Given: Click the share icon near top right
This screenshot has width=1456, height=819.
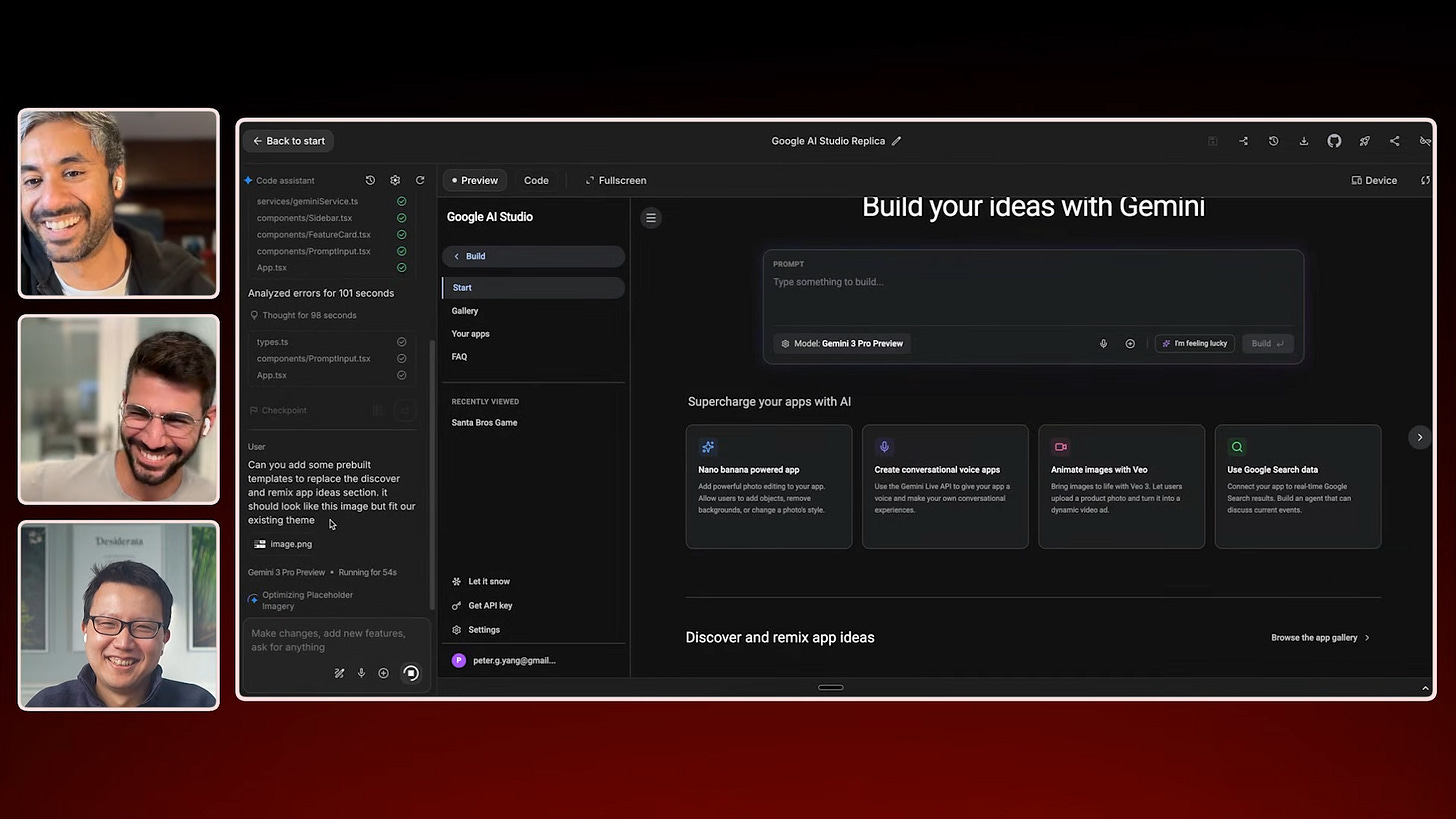Looking at the screenshot, I should coord(1395,141).
